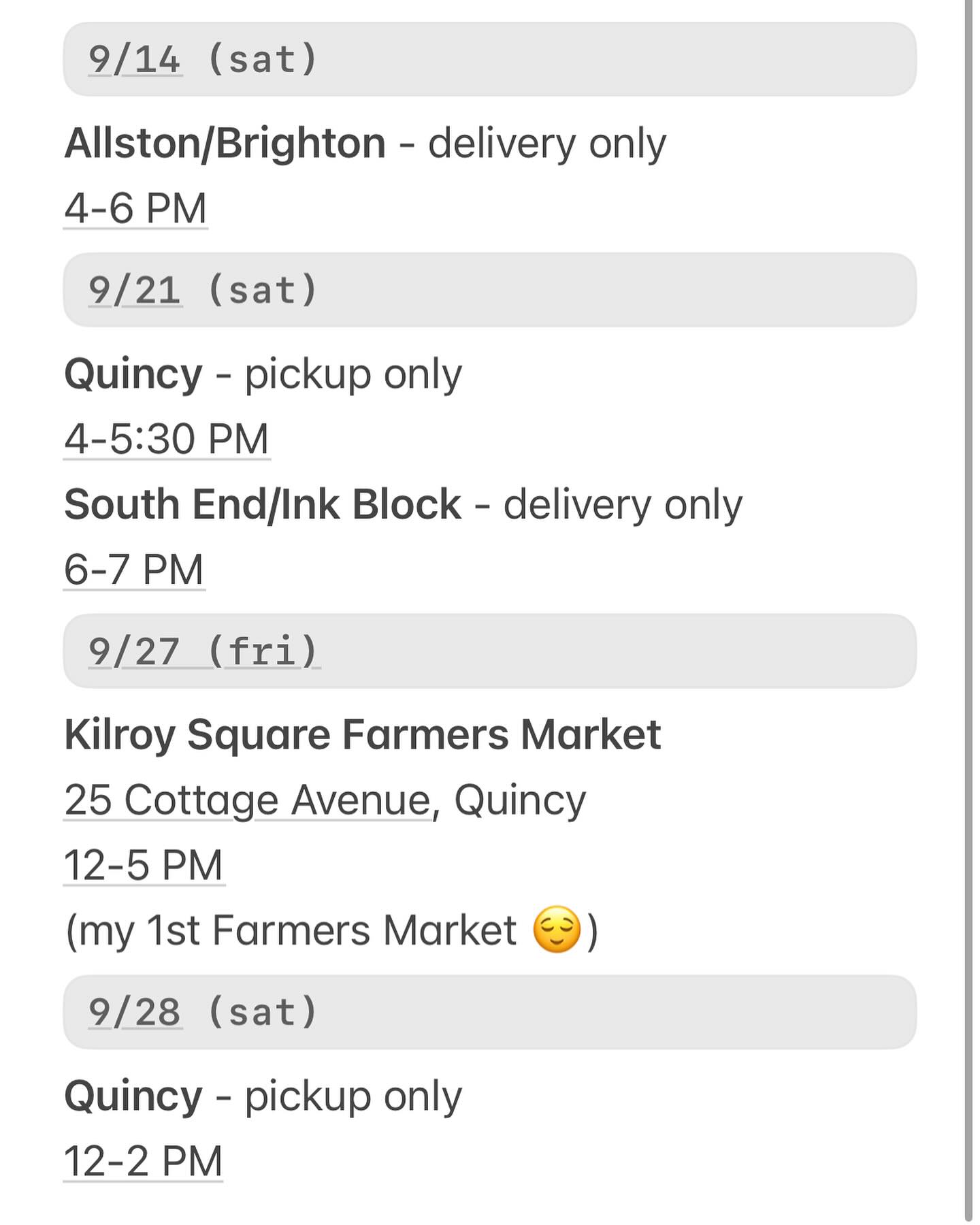Select the 12-2 PM time link
This screenshot has width=980, height=1225.
click(143, 1161)
